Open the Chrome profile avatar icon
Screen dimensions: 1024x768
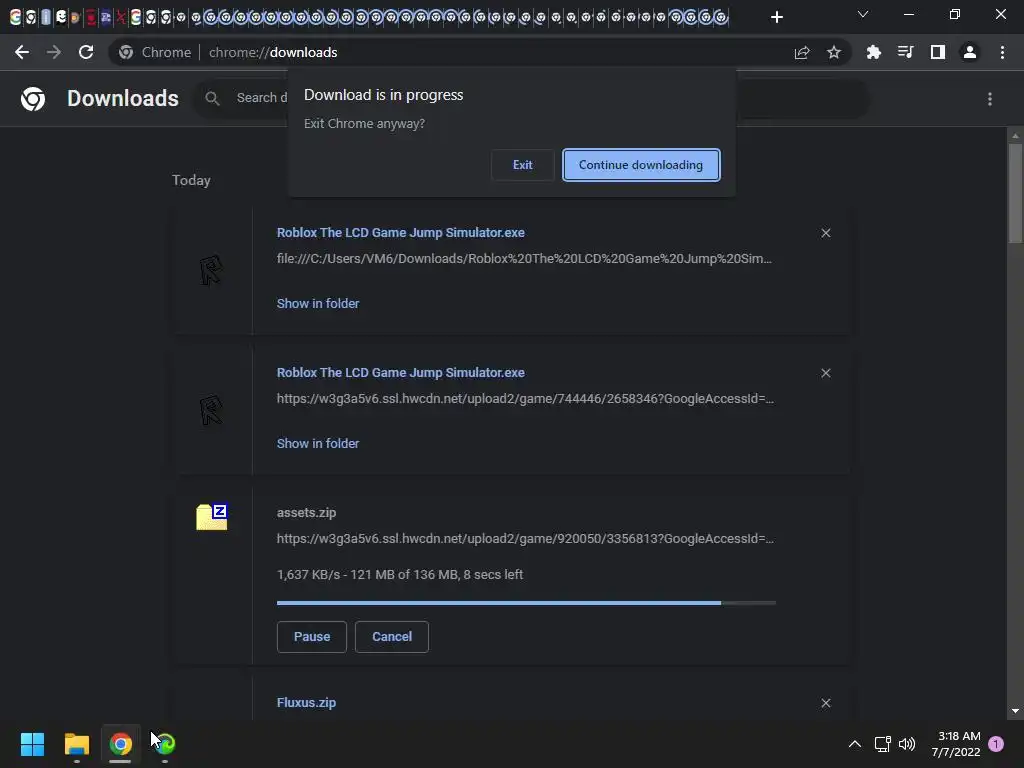coord(970,52)
